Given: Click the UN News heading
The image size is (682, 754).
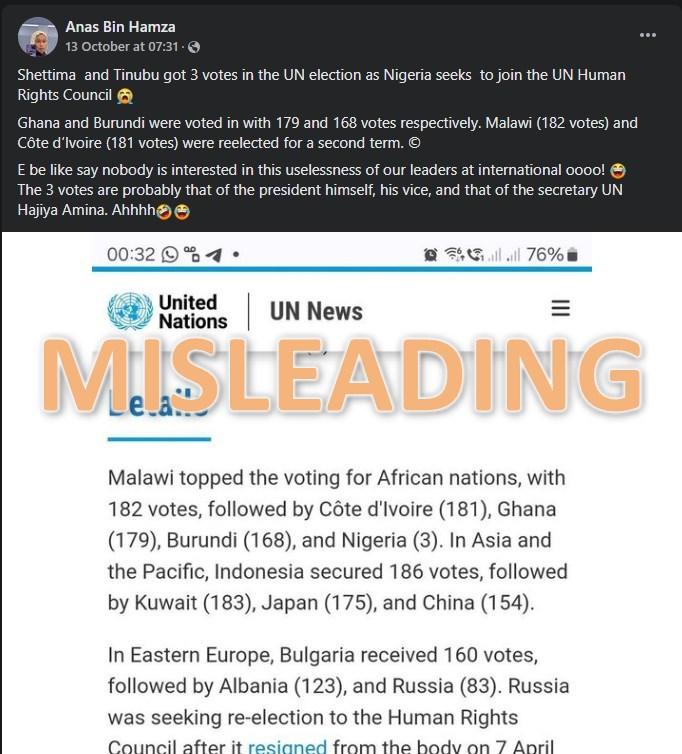Looking at the screenshot, I should point(316,311).
